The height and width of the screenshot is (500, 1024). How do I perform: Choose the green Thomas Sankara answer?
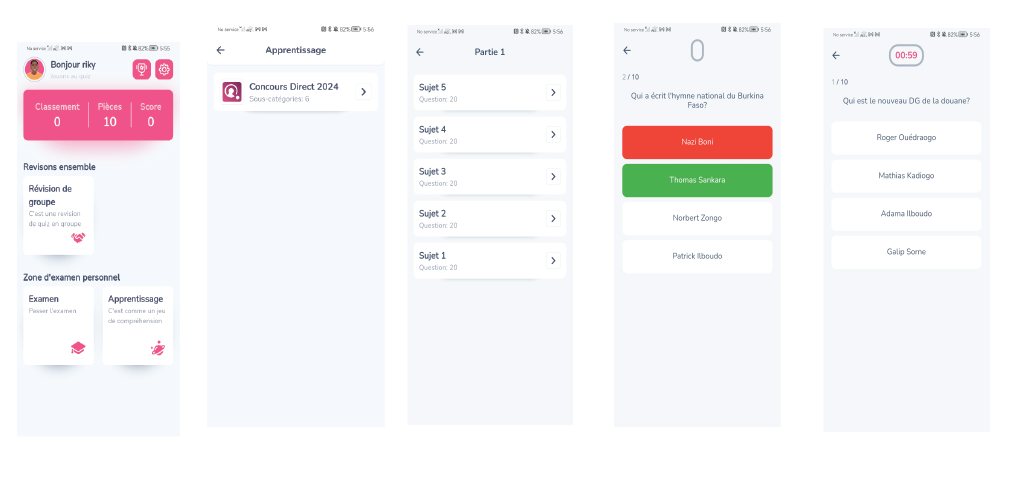coord(697,180)
